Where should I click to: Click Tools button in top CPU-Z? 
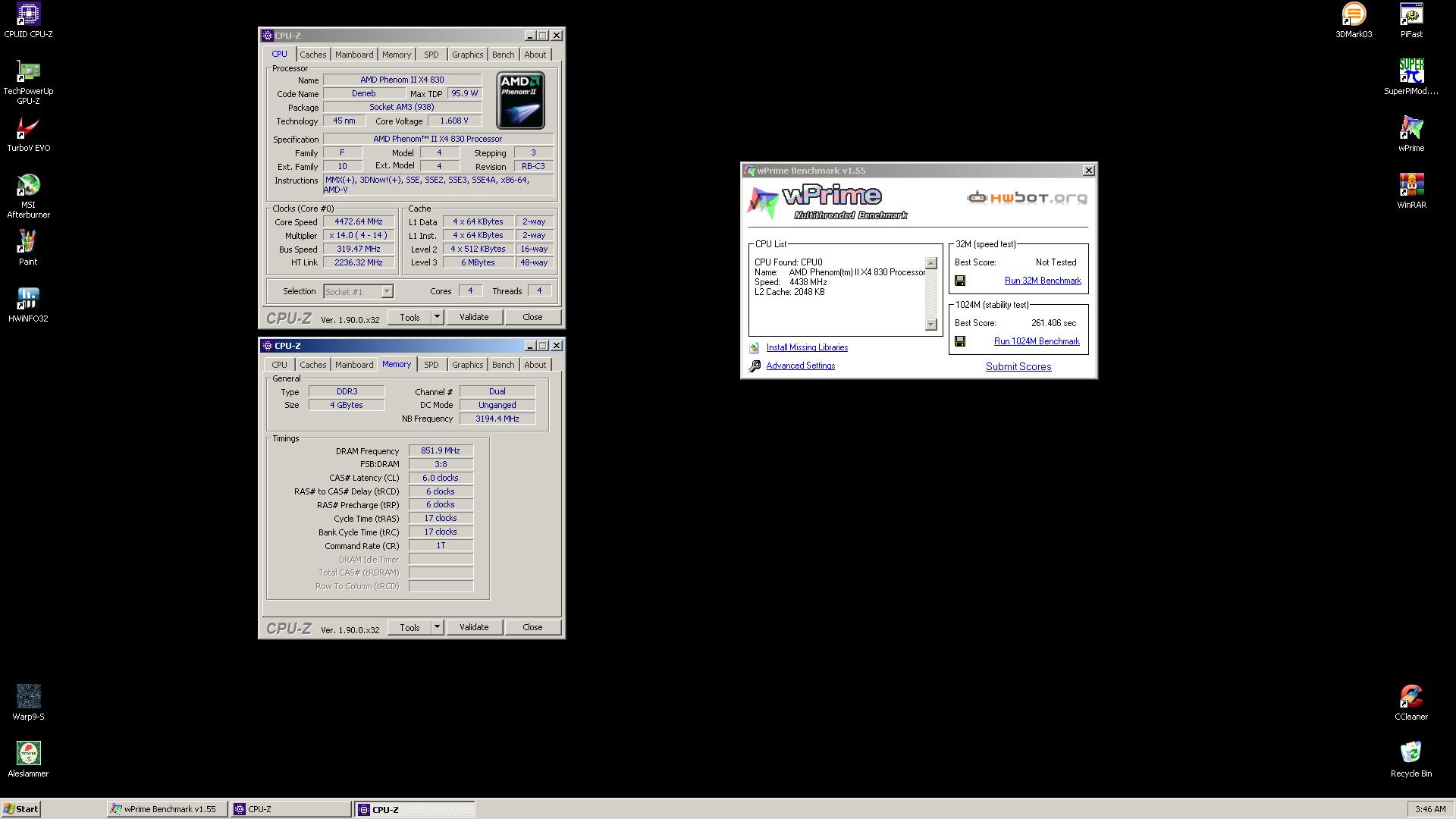click(409, 317)
